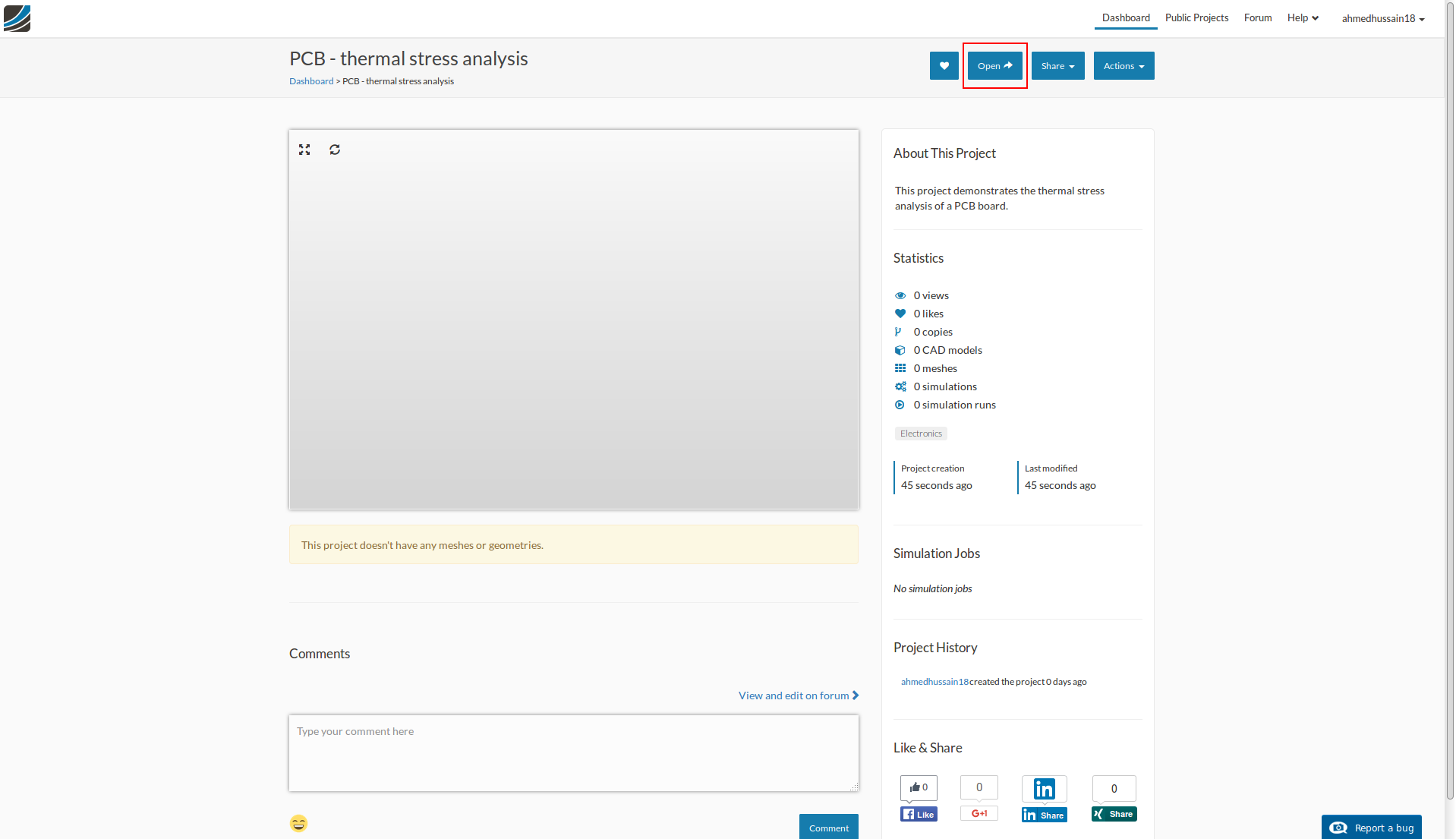Screen dimensions: 1456x839
Task: Click the Electronics tag
Action: [921, 434]
